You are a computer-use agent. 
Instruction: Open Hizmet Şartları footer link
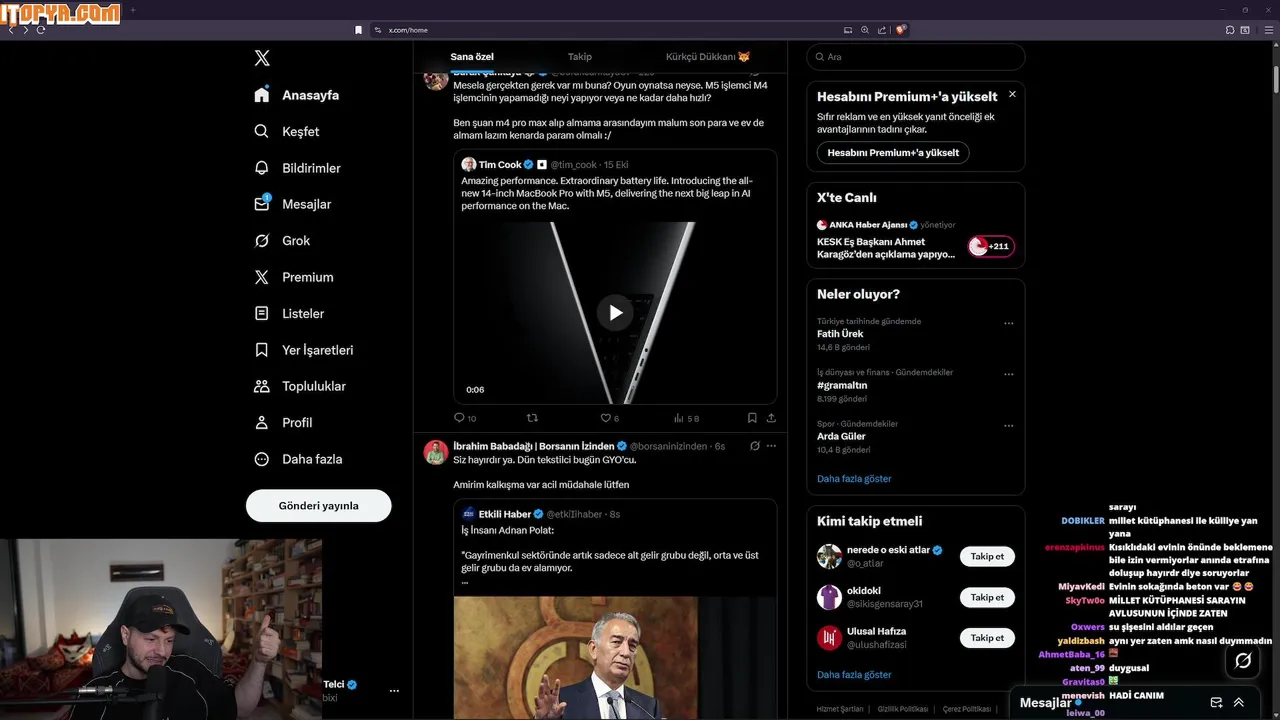(x=840, y=709)
